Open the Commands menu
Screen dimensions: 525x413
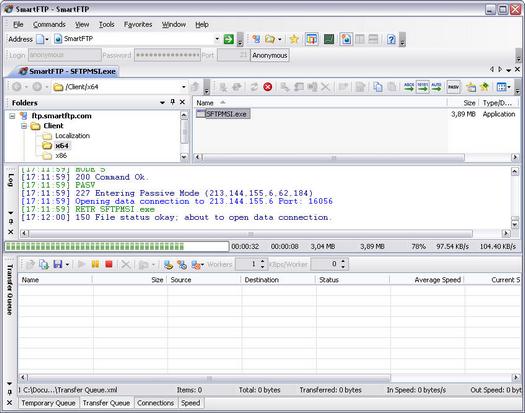click(49, 24)
